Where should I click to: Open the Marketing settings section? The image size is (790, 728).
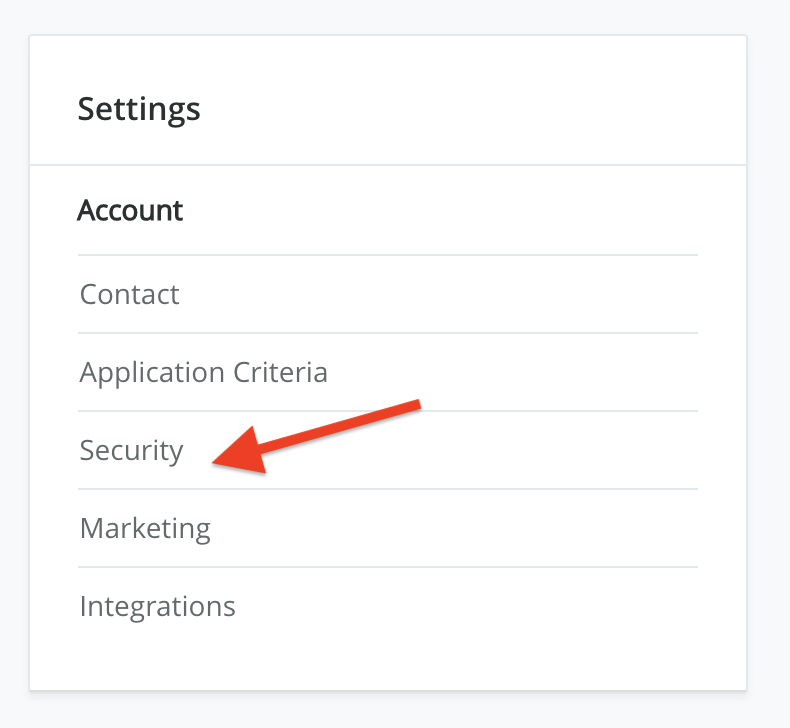tap(145, 528)
